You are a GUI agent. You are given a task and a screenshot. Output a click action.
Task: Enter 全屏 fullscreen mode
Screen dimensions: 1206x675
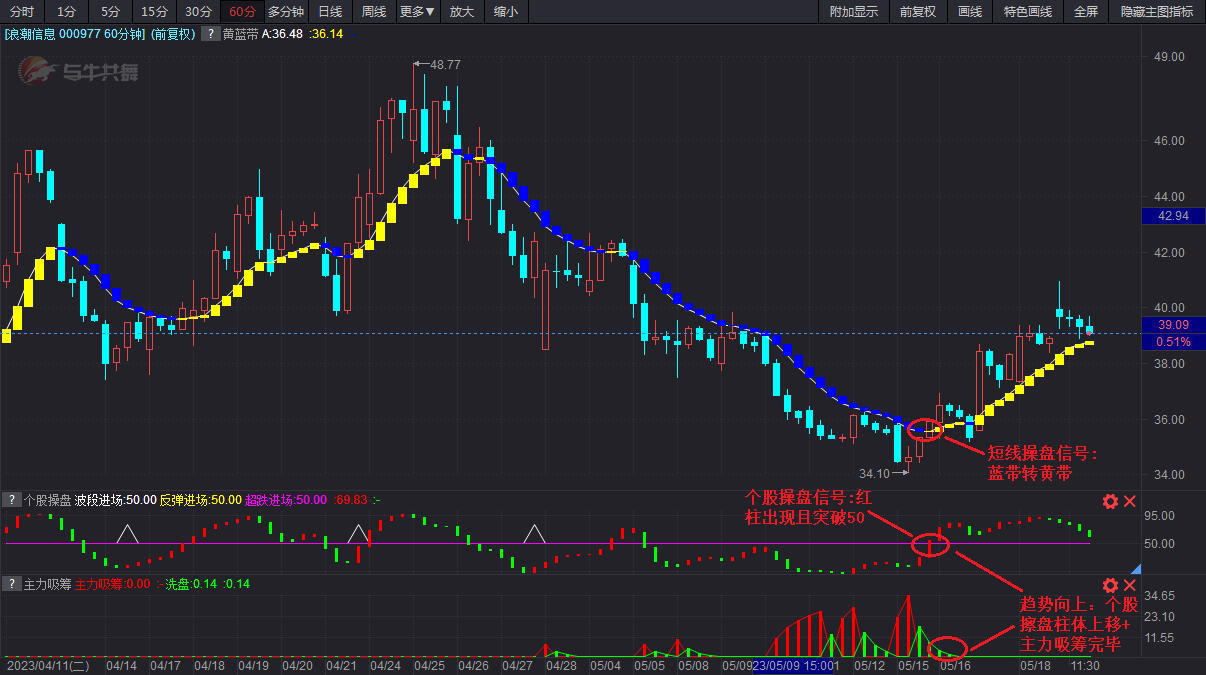pos(1086,12)
